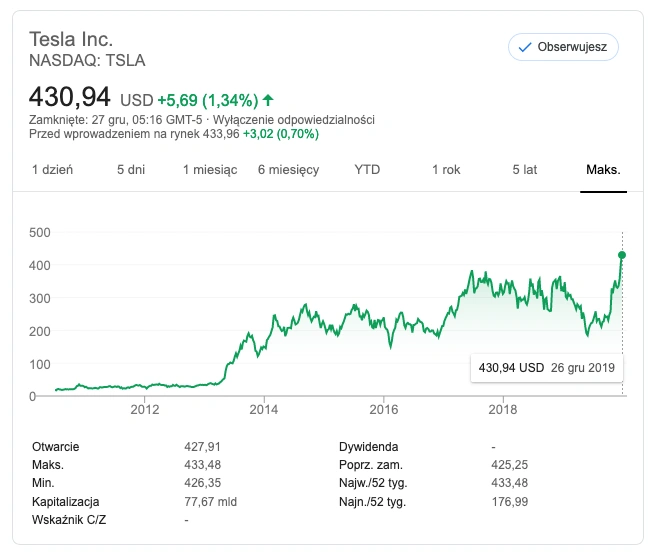656x556 pixels.
Task: Click the green data point on chart
Action: point(622,255)
